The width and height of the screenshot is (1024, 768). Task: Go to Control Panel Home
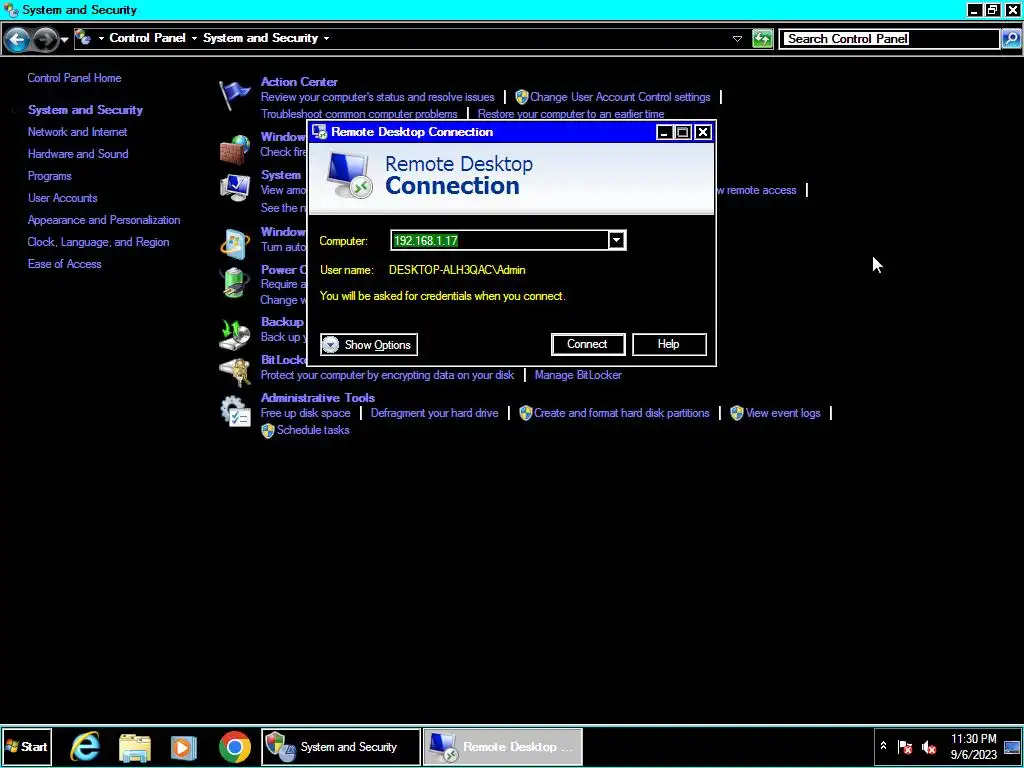click(x=74, y=78)
